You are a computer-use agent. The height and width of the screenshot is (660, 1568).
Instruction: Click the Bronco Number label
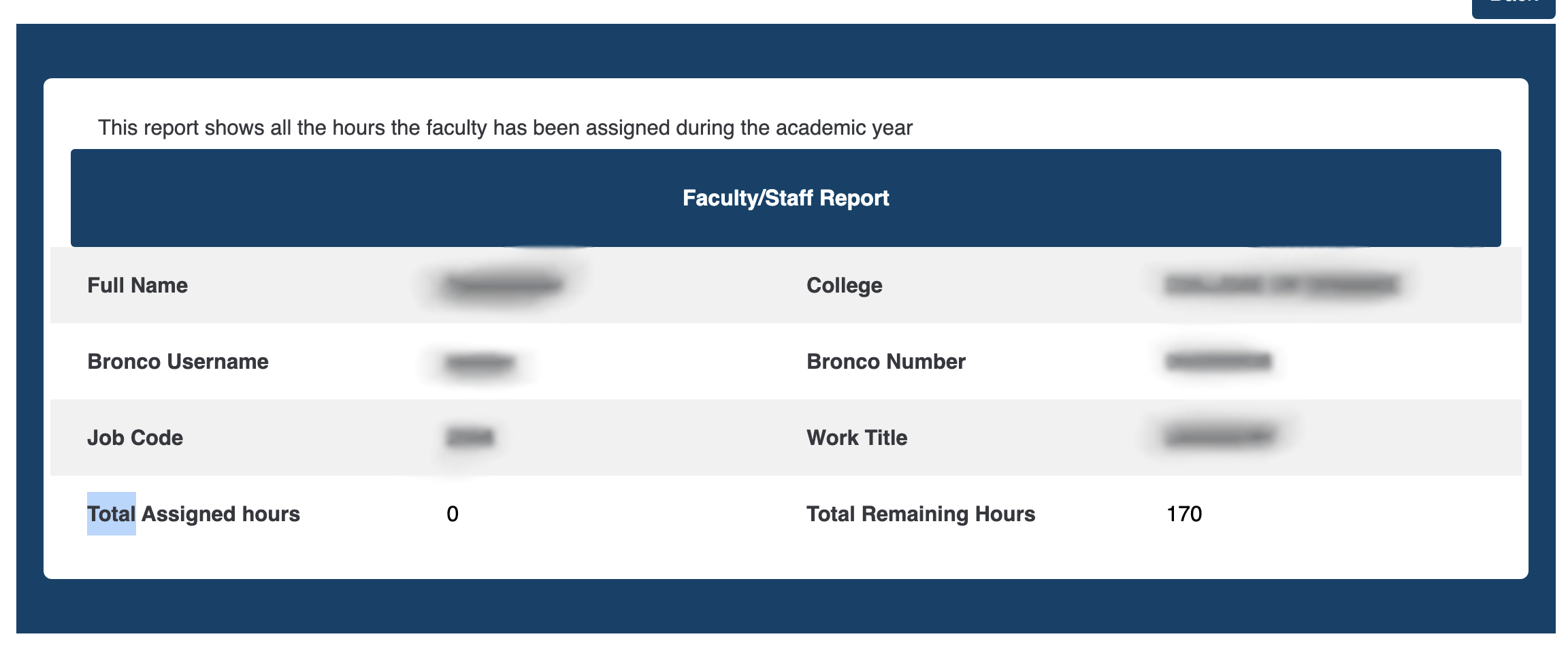(x=885, y=361)
